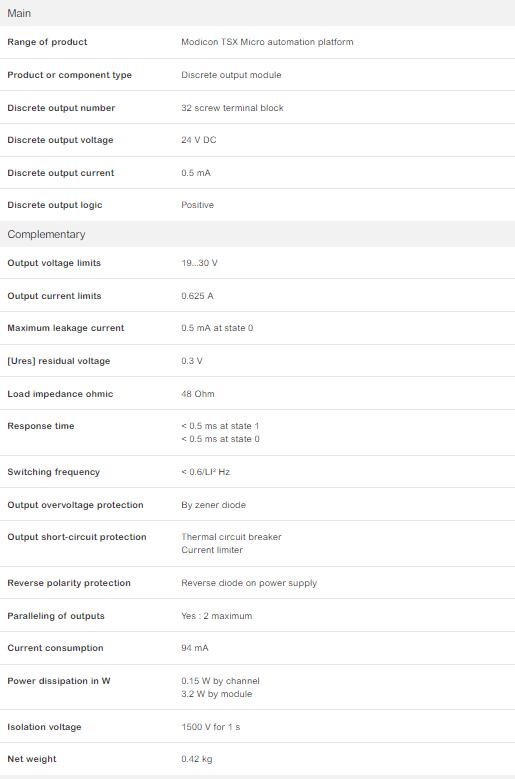Click the 48 Ohm load impedance value
Image resolution: width=515 pixels, height=779 pixels.
coord(198,394)
